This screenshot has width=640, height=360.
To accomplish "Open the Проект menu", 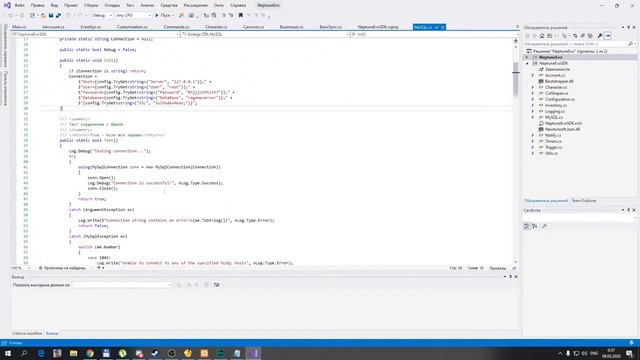I will pyautogui.click(x=71, y=5).
